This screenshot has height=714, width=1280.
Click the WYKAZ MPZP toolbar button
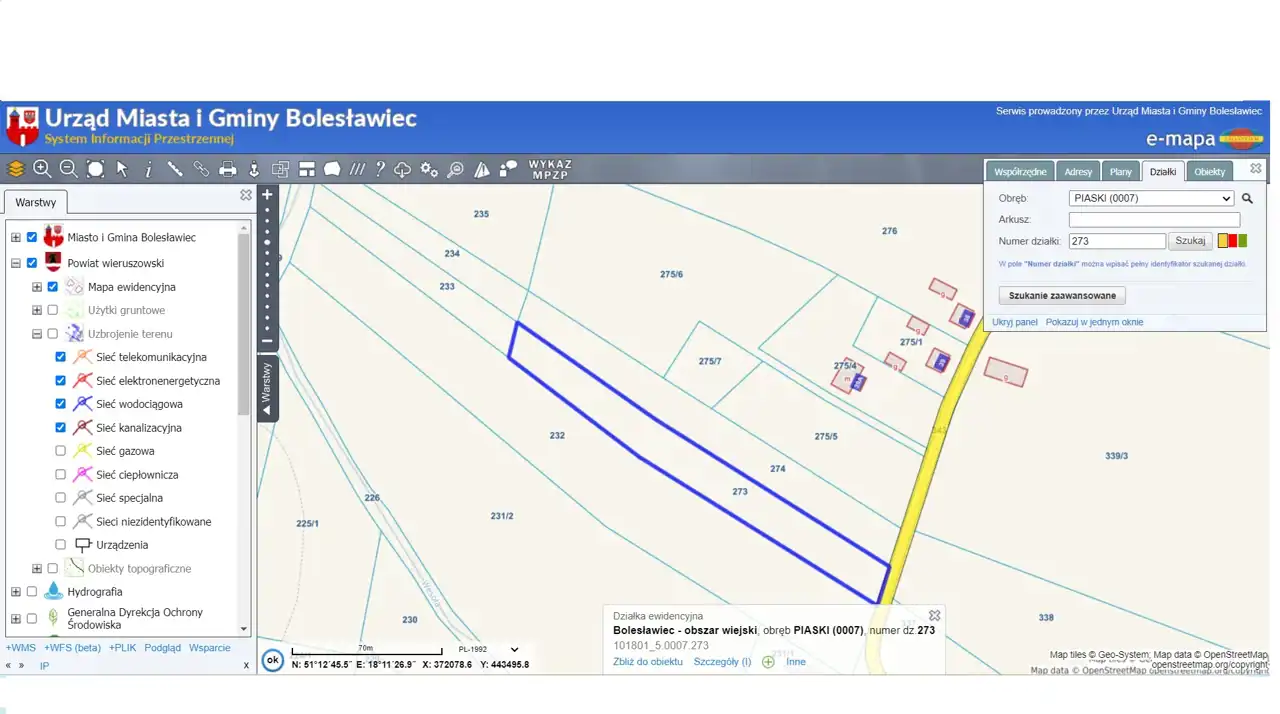(550, 169)
